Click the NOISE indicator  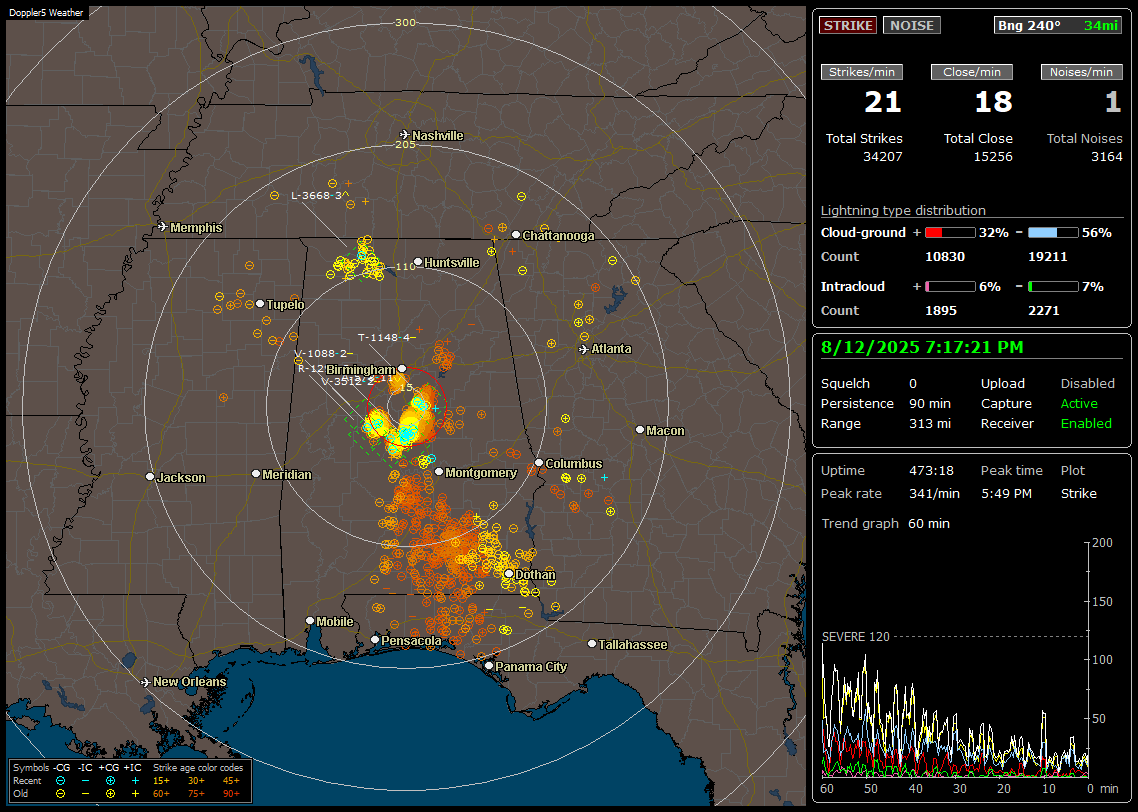pos(912,25)
